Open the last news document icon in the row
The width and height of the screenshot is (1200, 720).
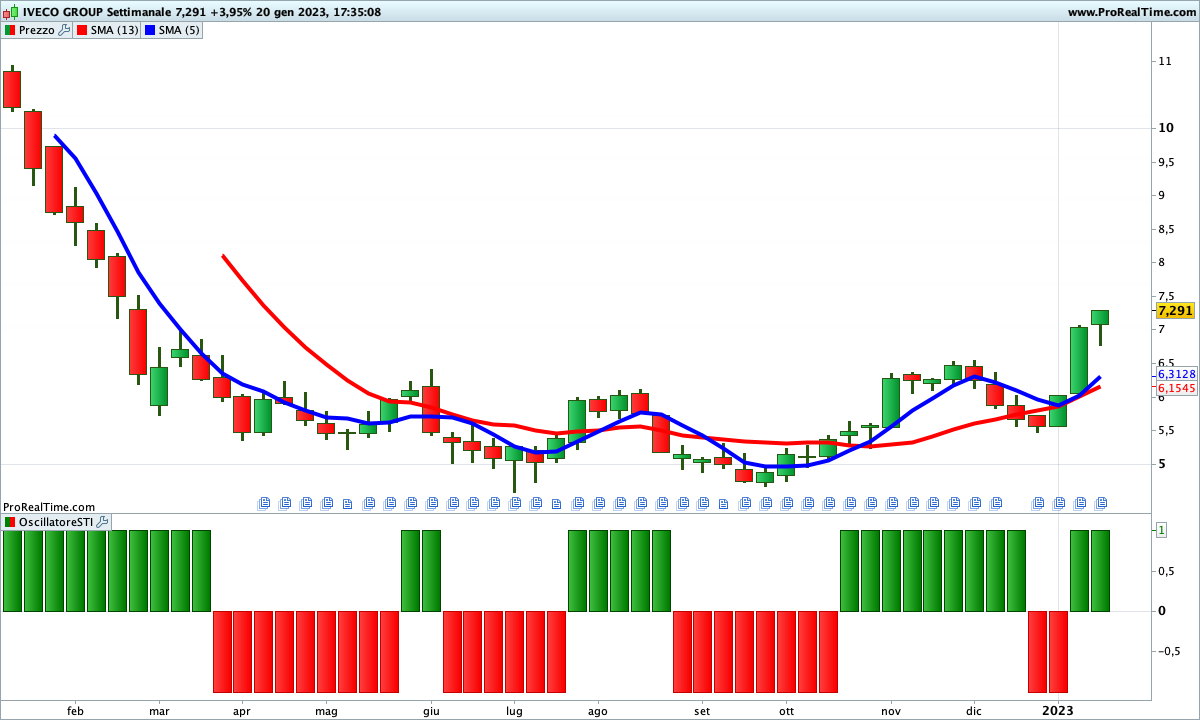tap(1101, 502)
